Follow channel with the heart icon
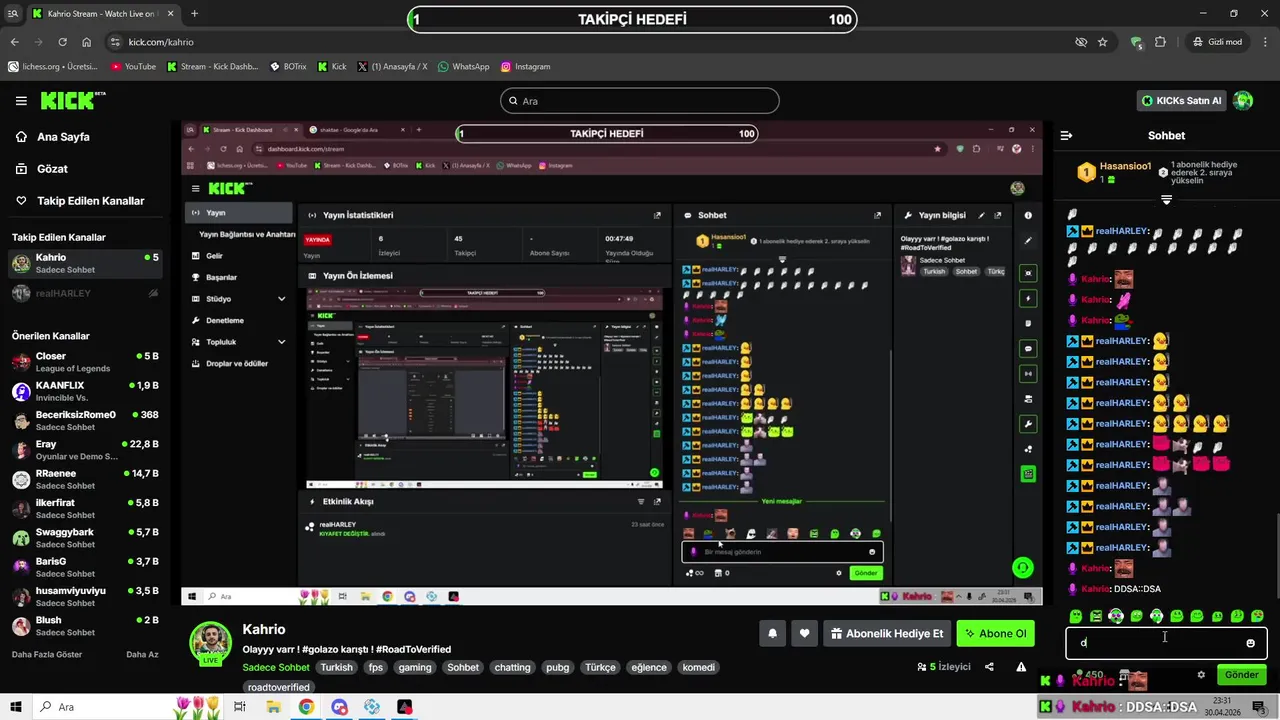1280x720 pixels. pos(804,633)
